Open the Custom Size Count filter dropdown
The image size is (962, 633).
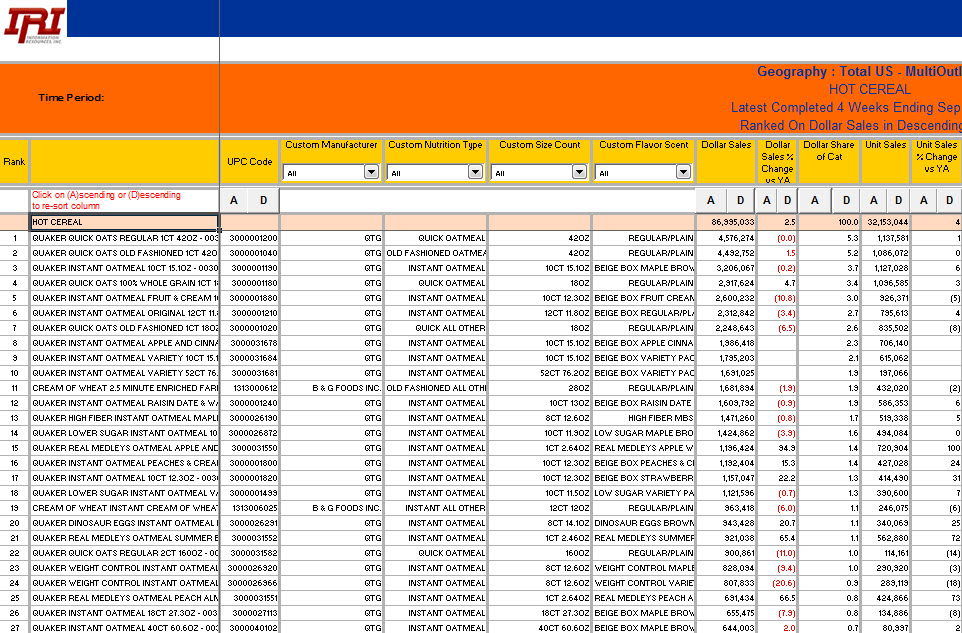click(579, 172)
